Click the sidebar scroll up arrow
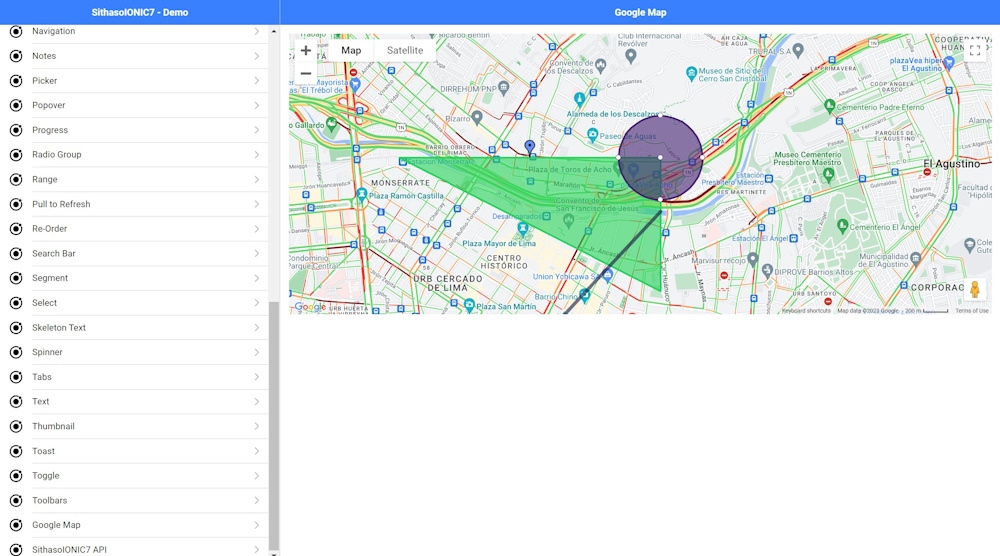Screen dimensions: 1000x556 click(x=274, y=31)
